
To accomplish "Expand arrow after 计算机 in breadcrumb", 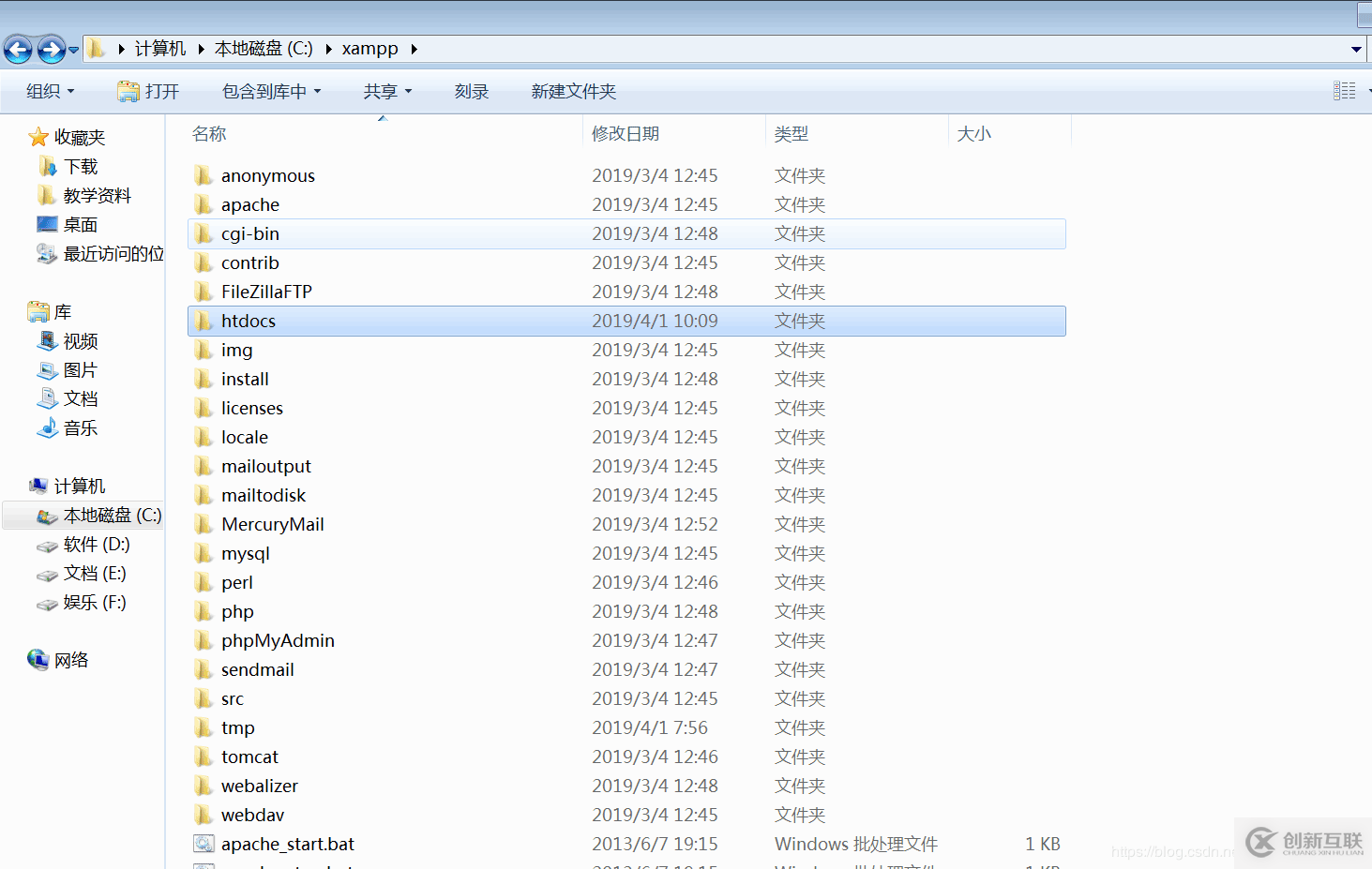I will point(201,49).
